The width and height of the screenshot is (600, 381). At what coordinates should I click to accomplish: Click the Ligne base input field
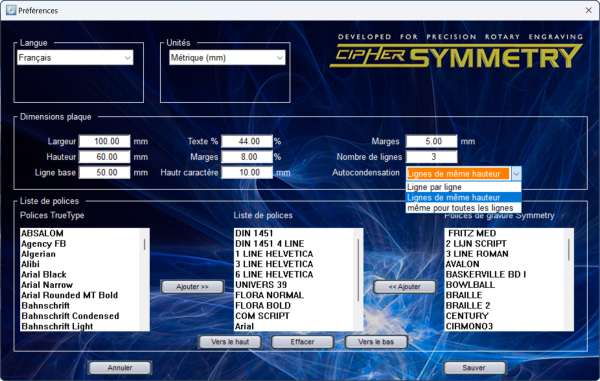pos(104,173)
